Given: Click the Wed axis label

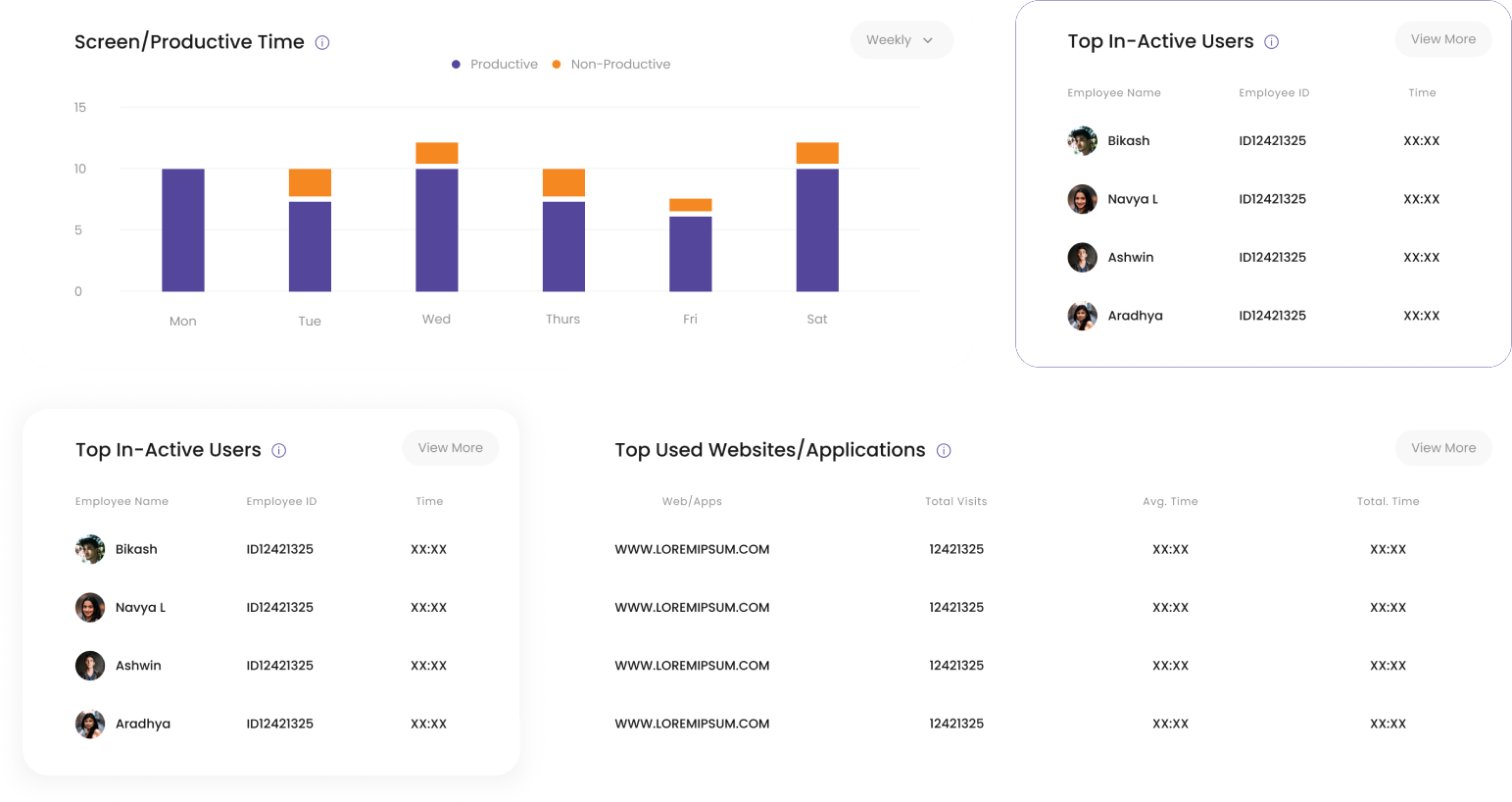Looking at the screenshot, I should coord(437,320).
